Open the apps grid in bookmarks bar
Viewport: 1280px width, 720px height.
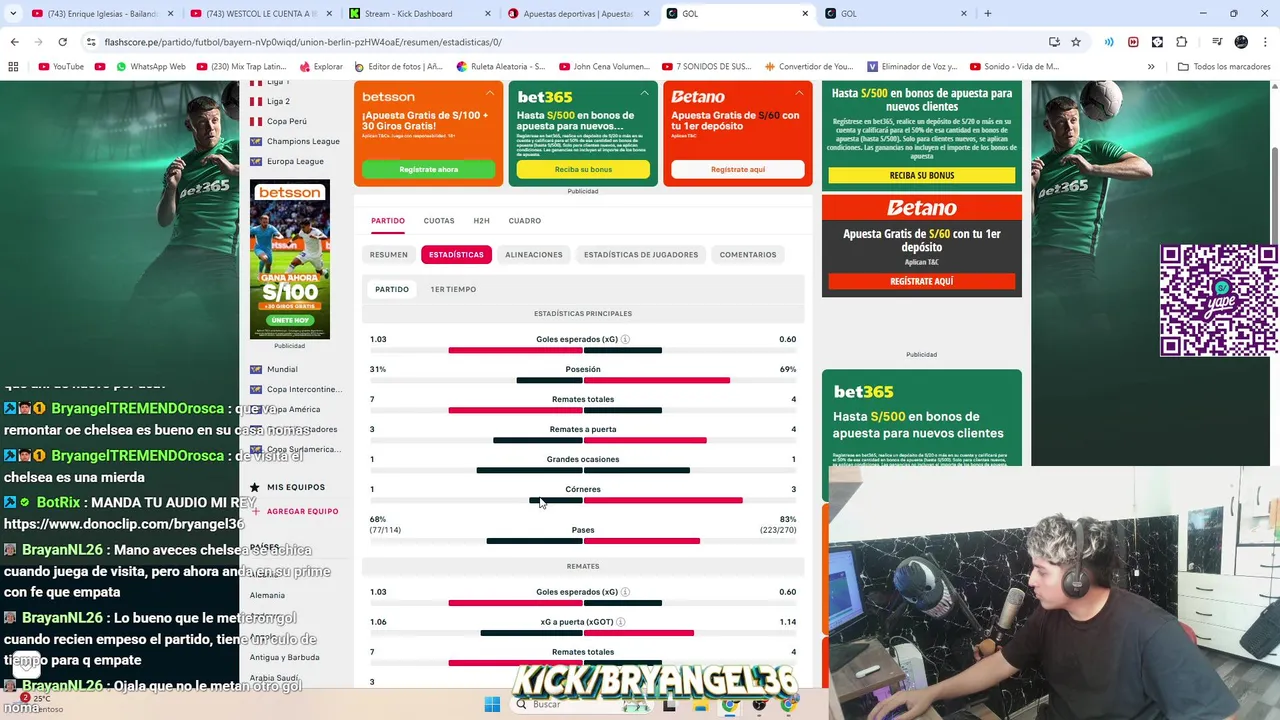pos(13,67)
